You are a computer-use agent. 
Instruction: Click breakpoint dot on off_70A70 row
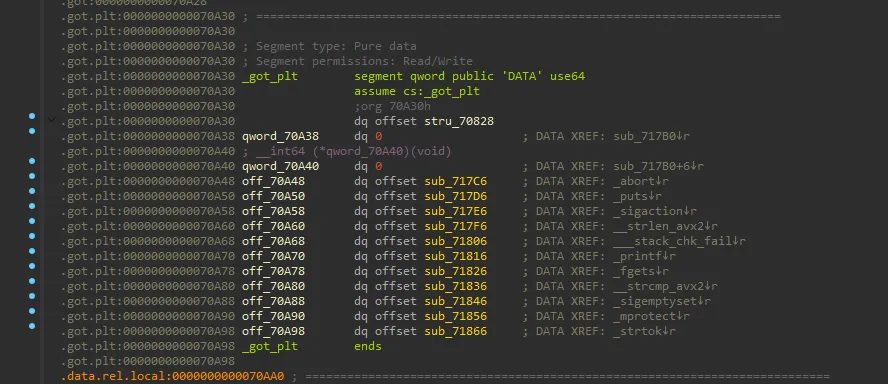32,251
